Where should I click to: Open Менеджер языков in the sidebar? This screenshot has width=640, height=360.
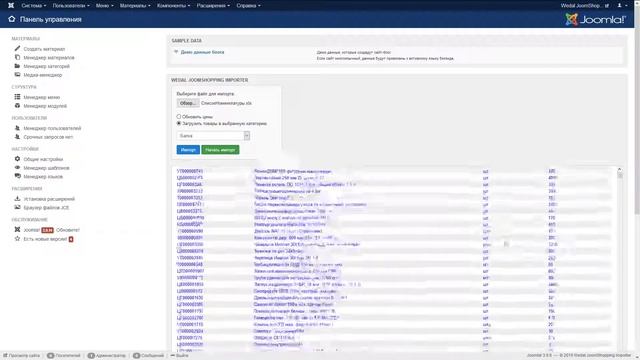click(x=43, y=177)
